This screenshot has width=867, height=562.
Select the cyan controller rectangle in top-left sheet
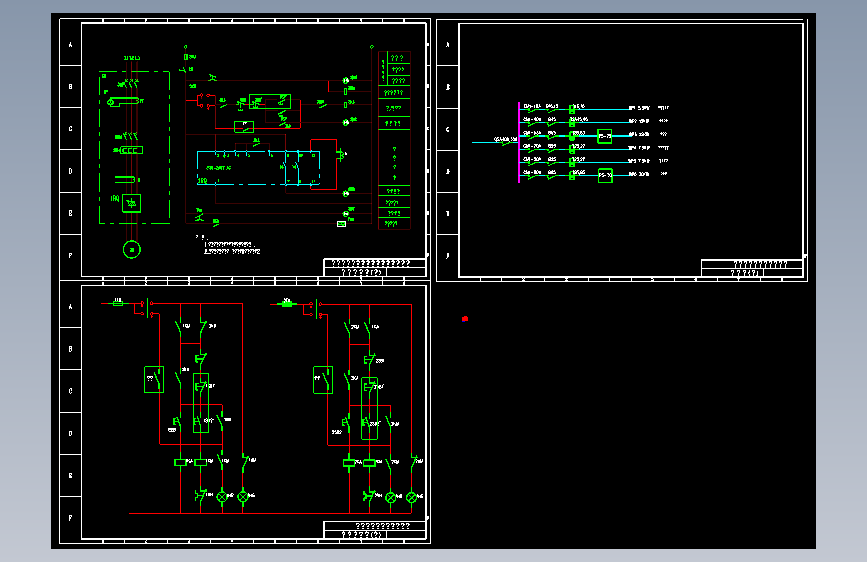[258, 167]
